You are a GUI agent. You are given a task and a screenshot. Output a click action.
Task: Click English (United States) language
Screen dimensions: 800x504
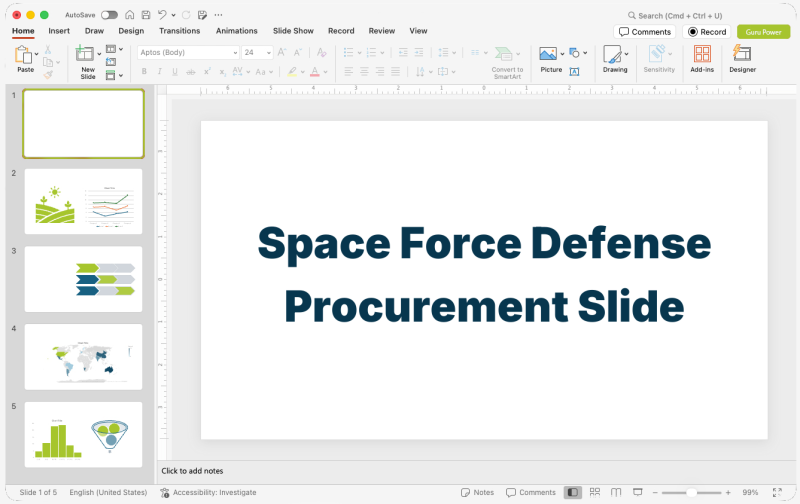(x=108, y=492)
